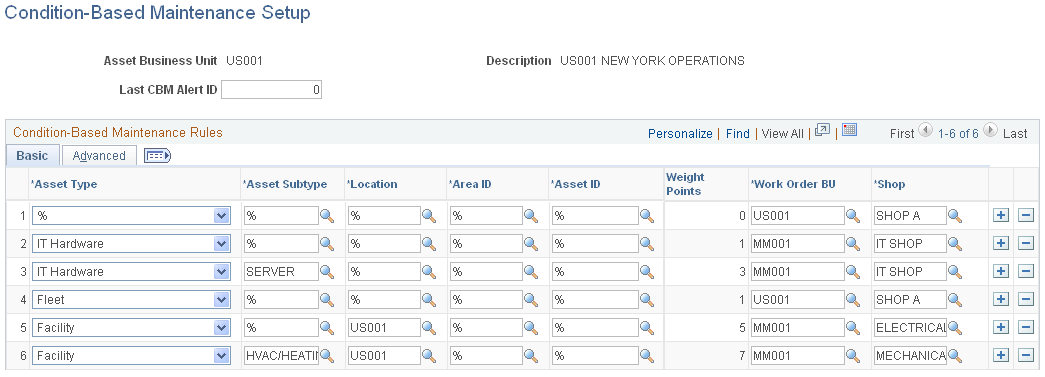Download grid to spreadsheet icon
Image resolution: width=1045 pixels, height=377 pixels.
click(849, 130)
